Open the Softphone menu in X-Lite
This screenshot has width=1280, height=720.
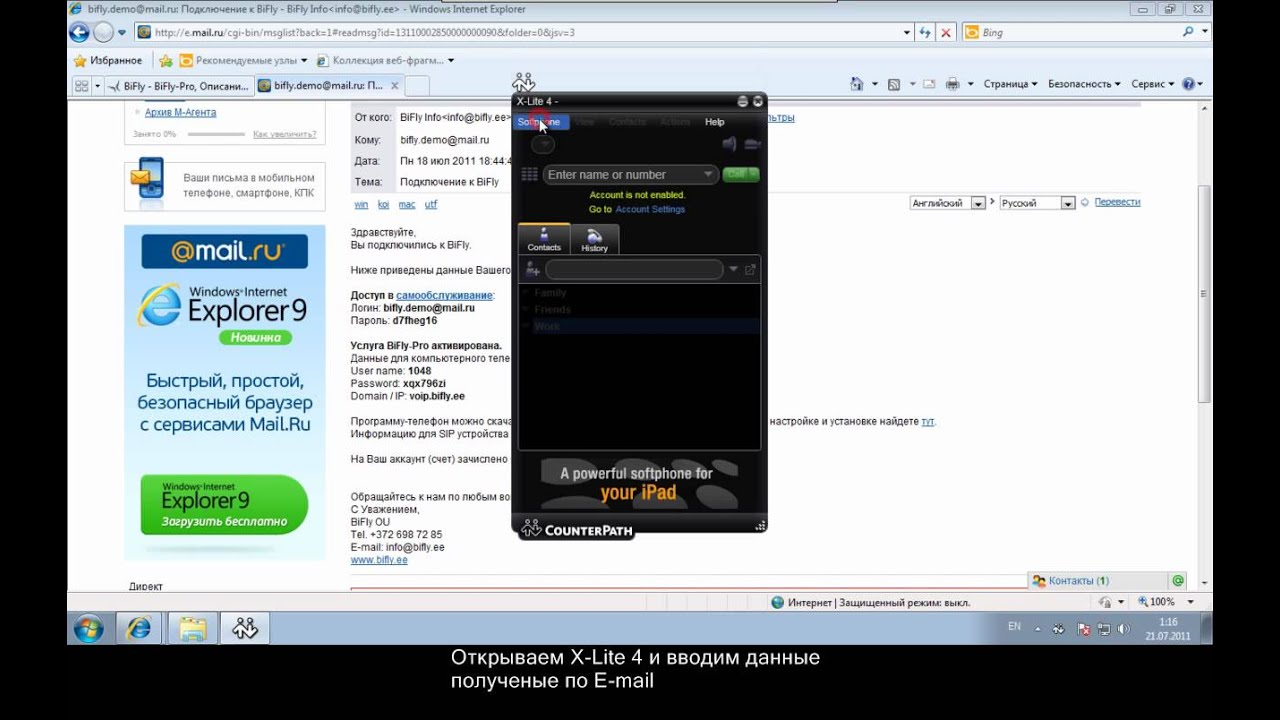[x=539, y=122]
